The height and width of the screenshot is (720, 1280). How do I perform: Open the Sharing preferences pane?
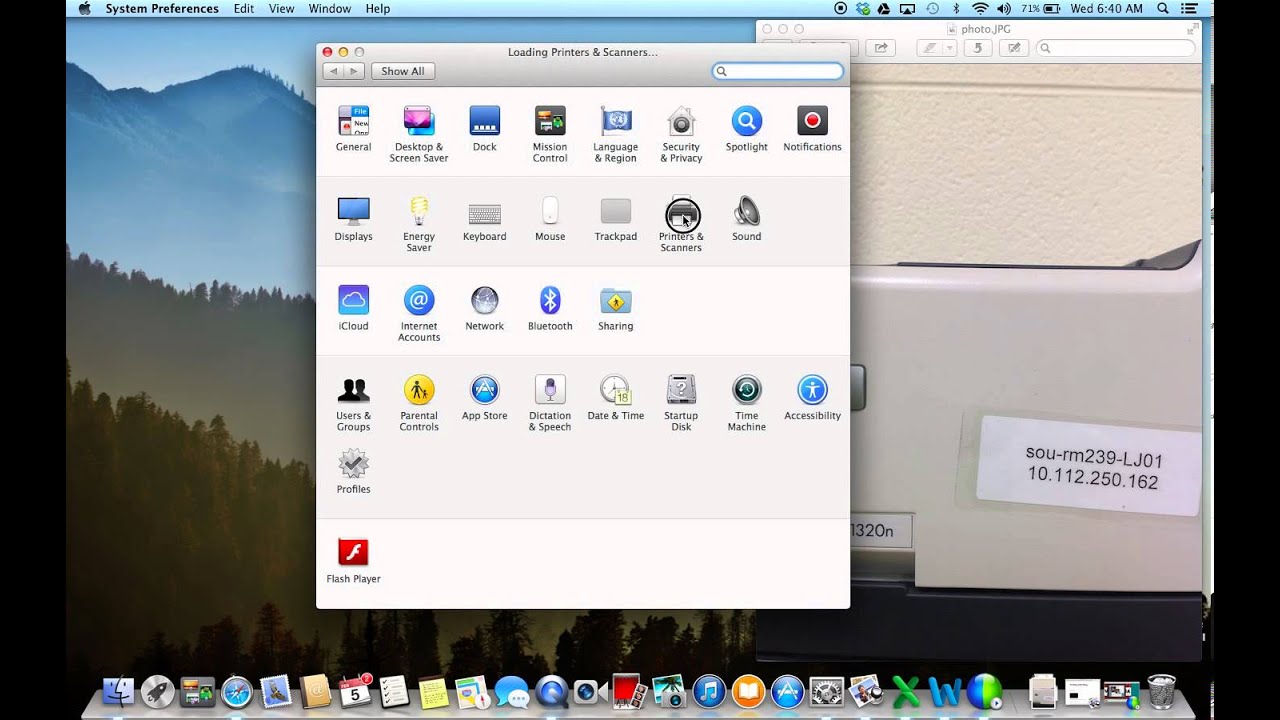(x=615, y=308)
